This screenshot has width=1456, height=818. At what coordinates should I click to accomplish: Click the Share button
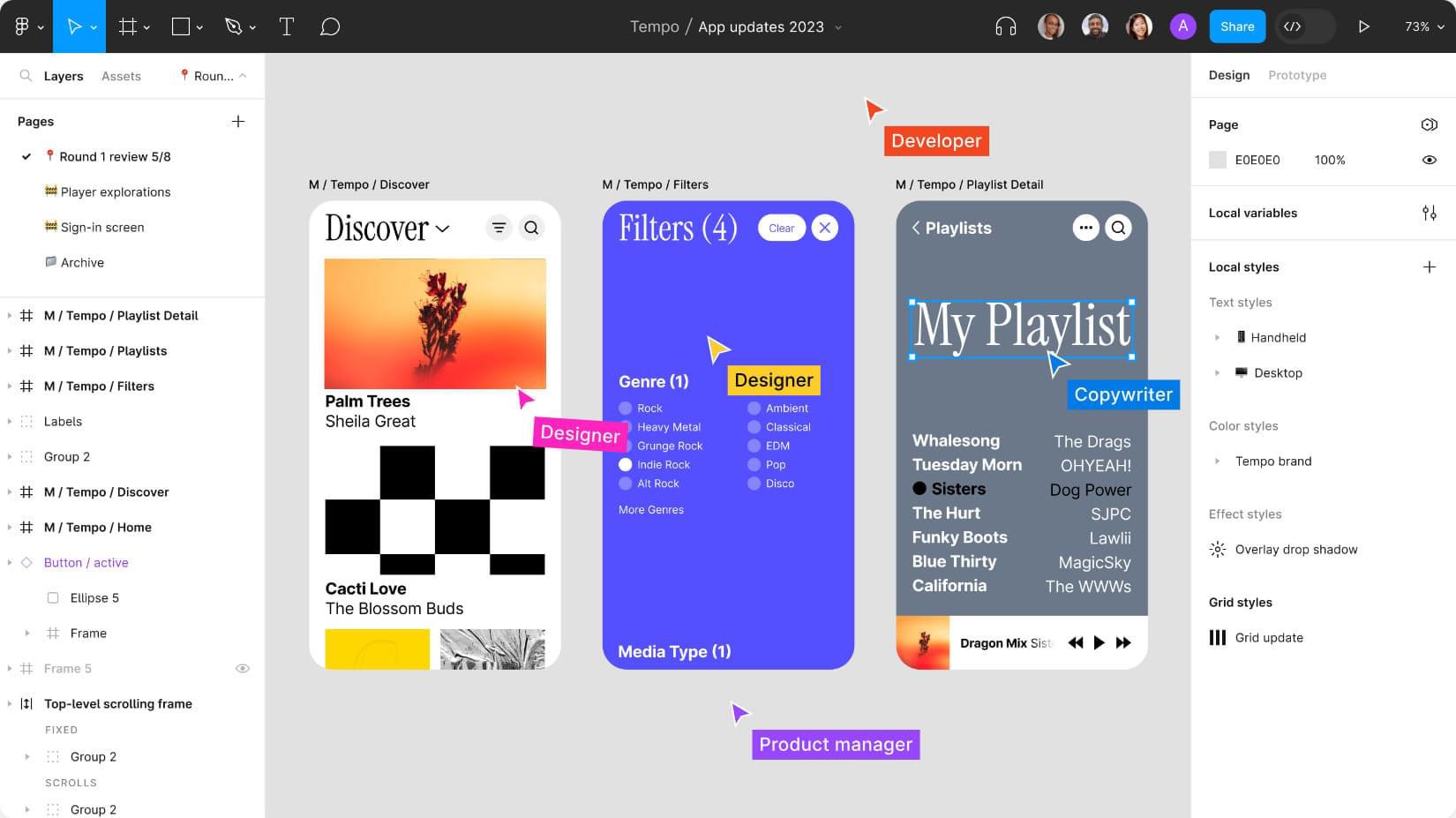[1237, 26]
